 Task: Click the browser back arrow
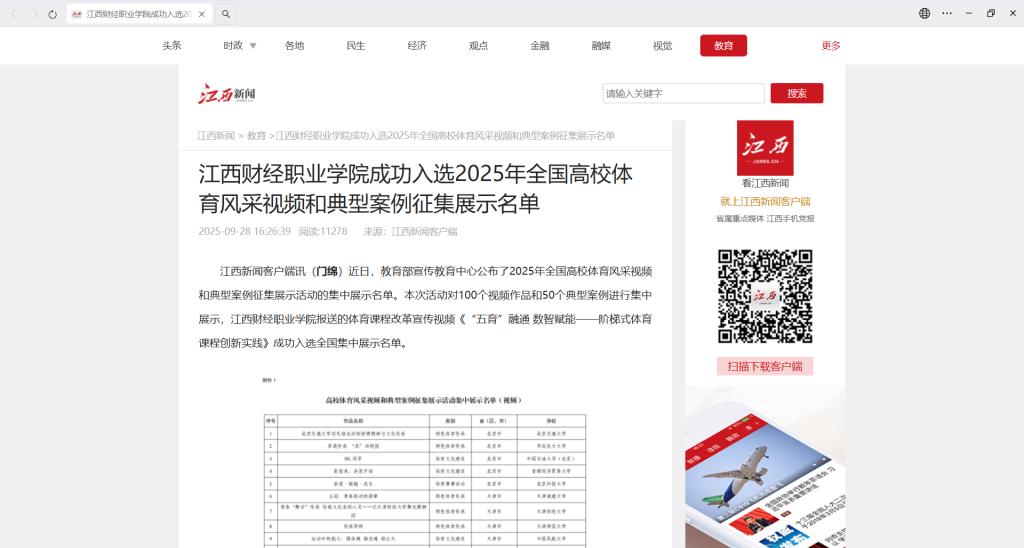(14, 14)
